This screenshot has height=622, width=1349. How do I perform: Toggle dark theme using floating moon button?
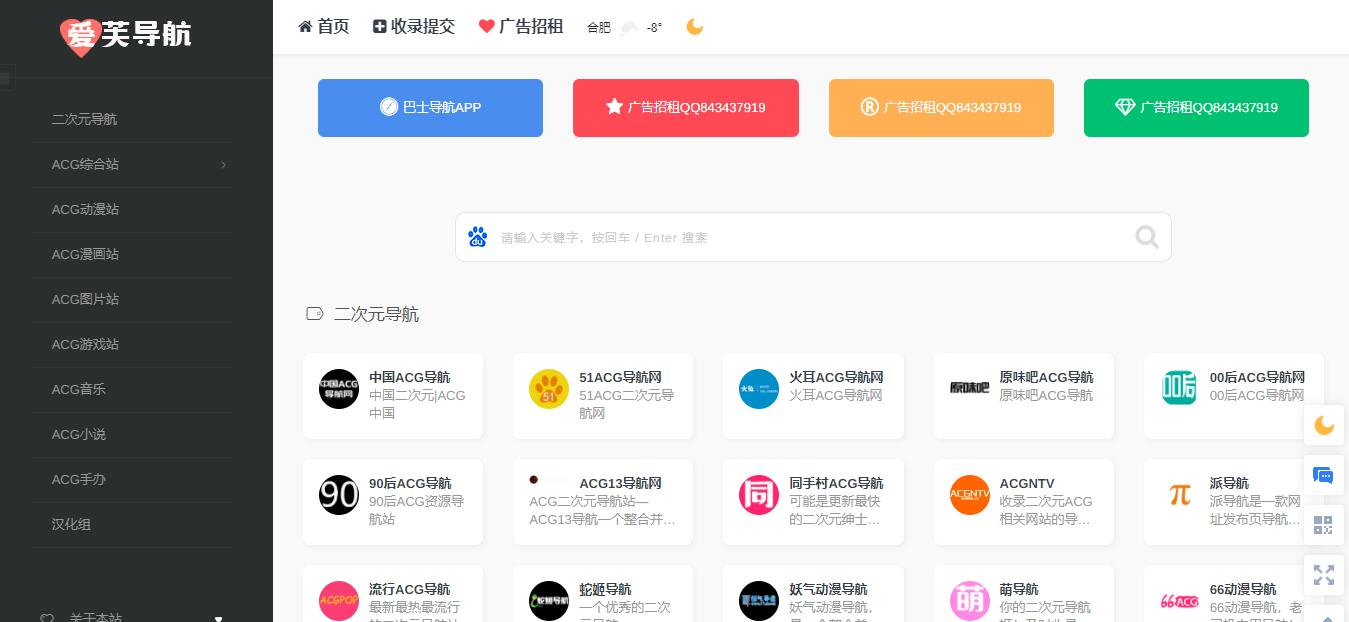1323,426
